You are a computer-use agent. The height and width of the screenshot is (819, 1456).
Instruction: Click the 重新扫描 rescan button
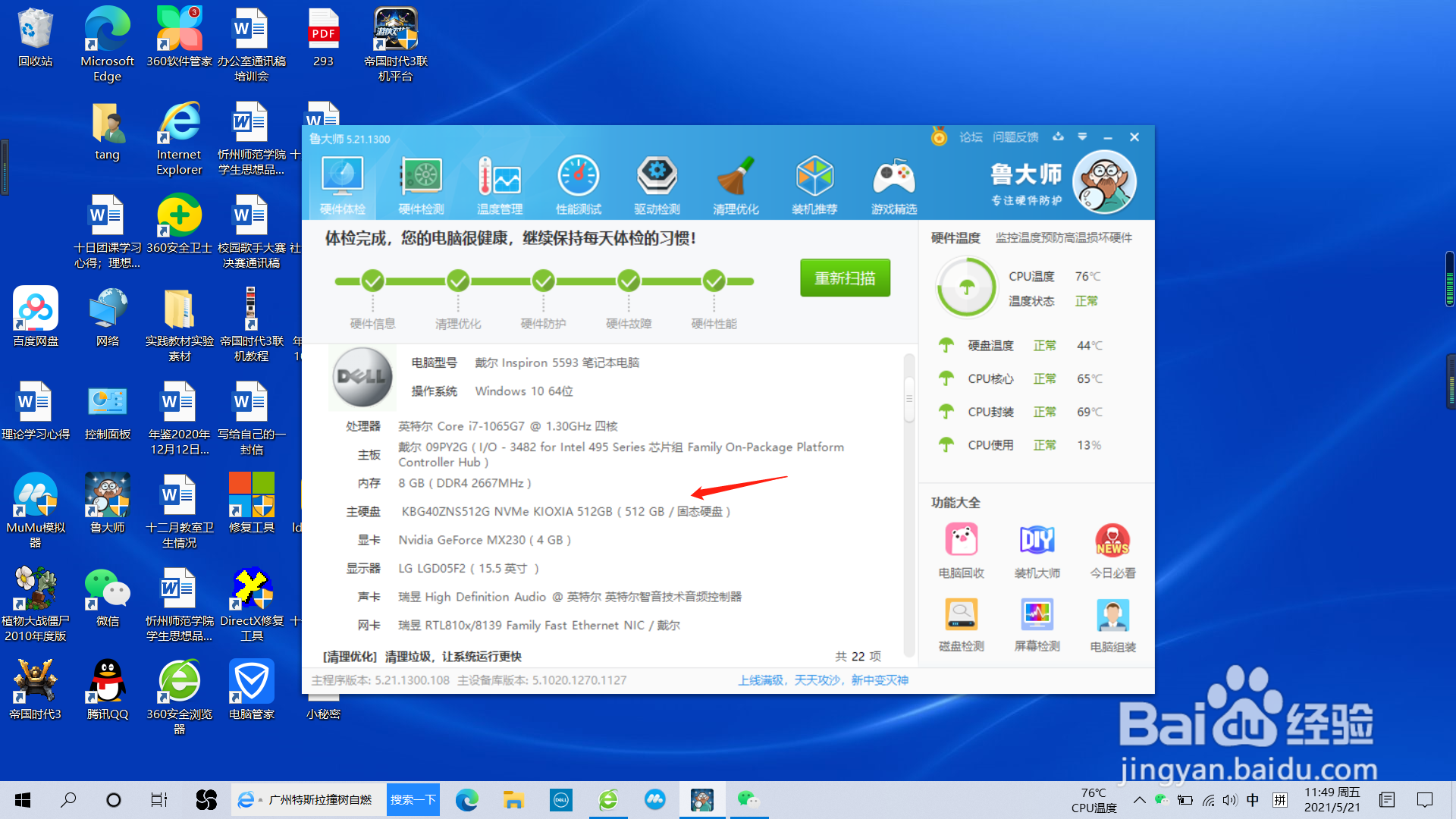pos(845,278)
